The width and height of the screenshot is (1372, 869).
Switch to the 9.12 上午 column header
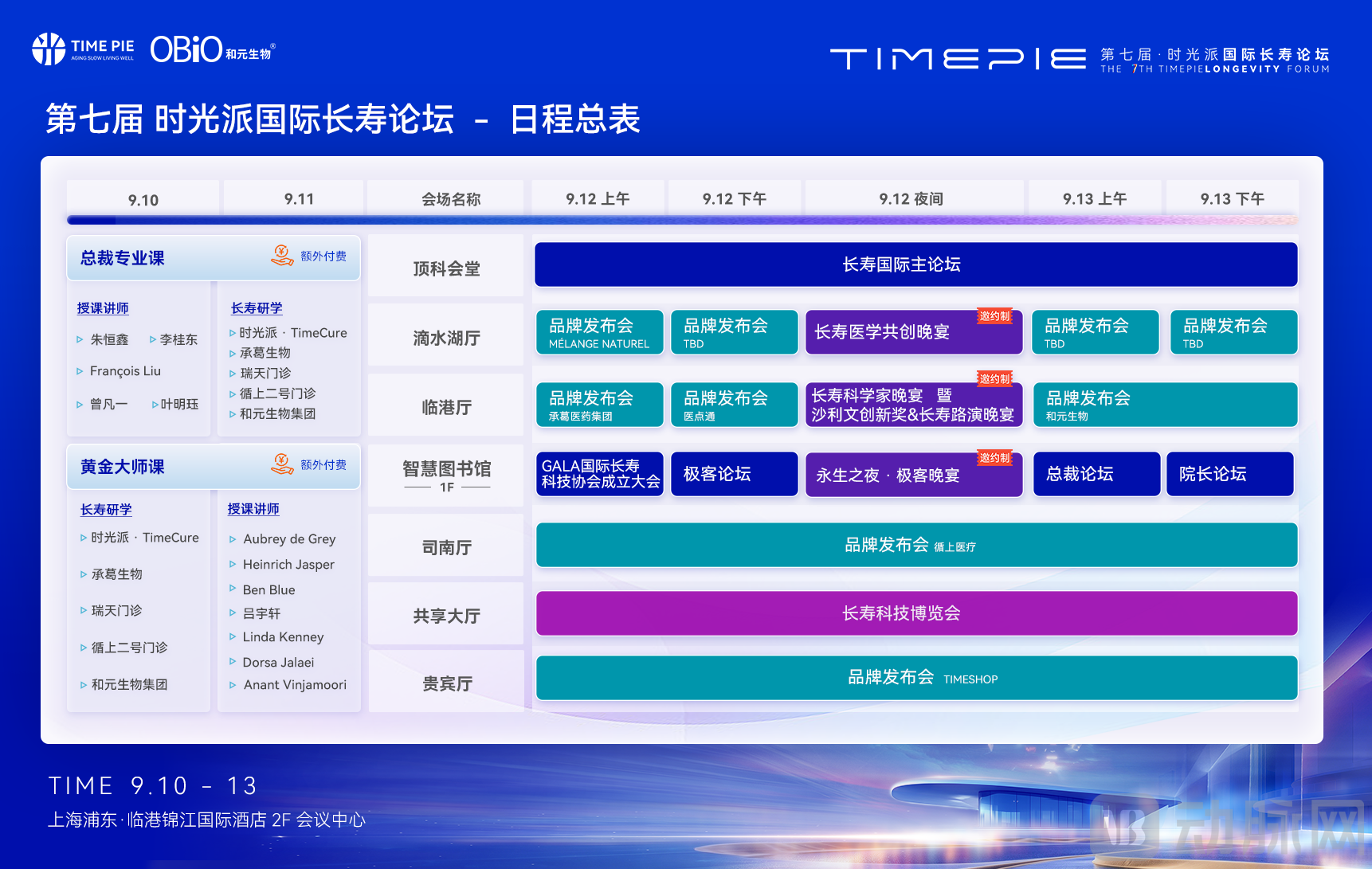pos(598,198)
